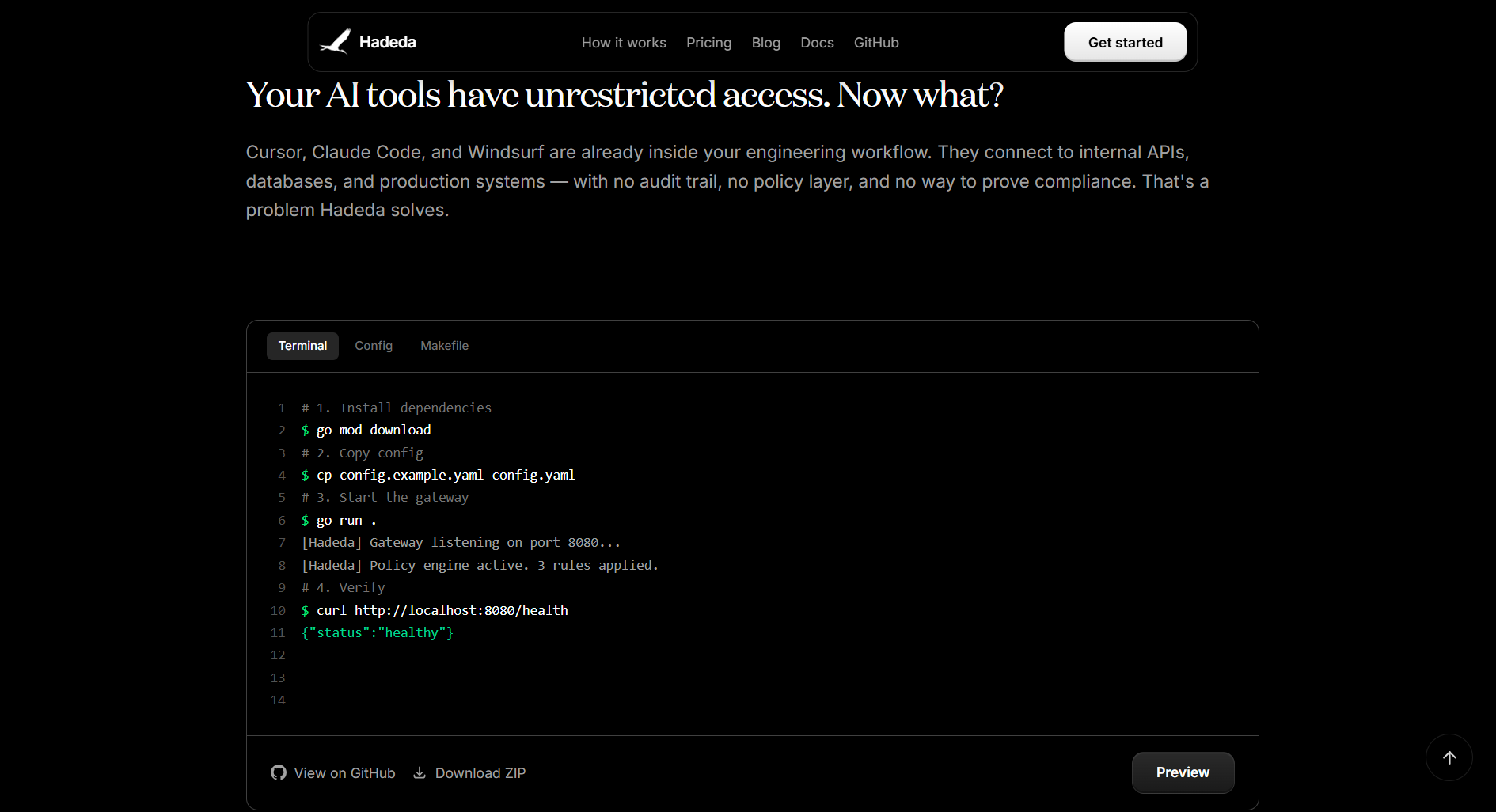Click the {"status":"healthy"} output line
Viewport: 1496px width, 812px height.
tap(377, 632)
